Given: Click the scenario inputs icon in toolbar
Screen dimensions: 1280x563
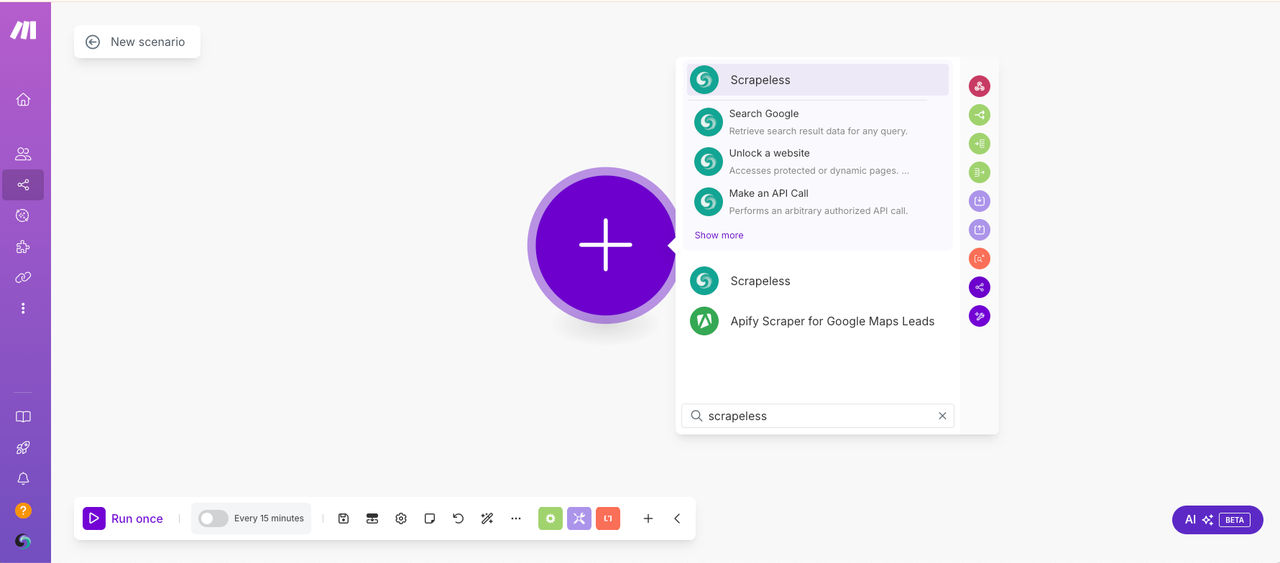Looking at the screenshot, I should click(x=372, y=518).
